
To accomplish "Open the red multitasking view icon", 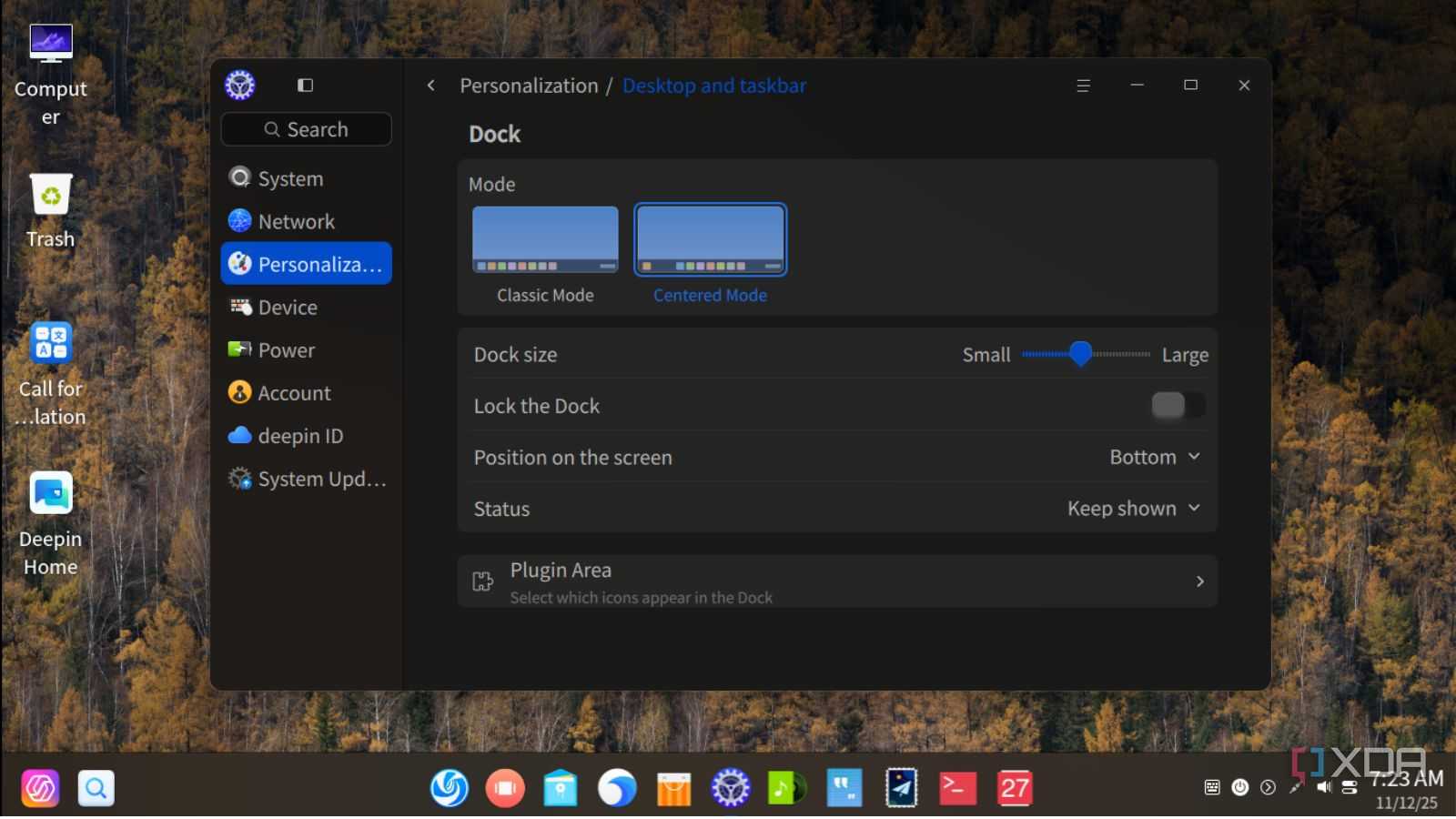I will point(505,788).
